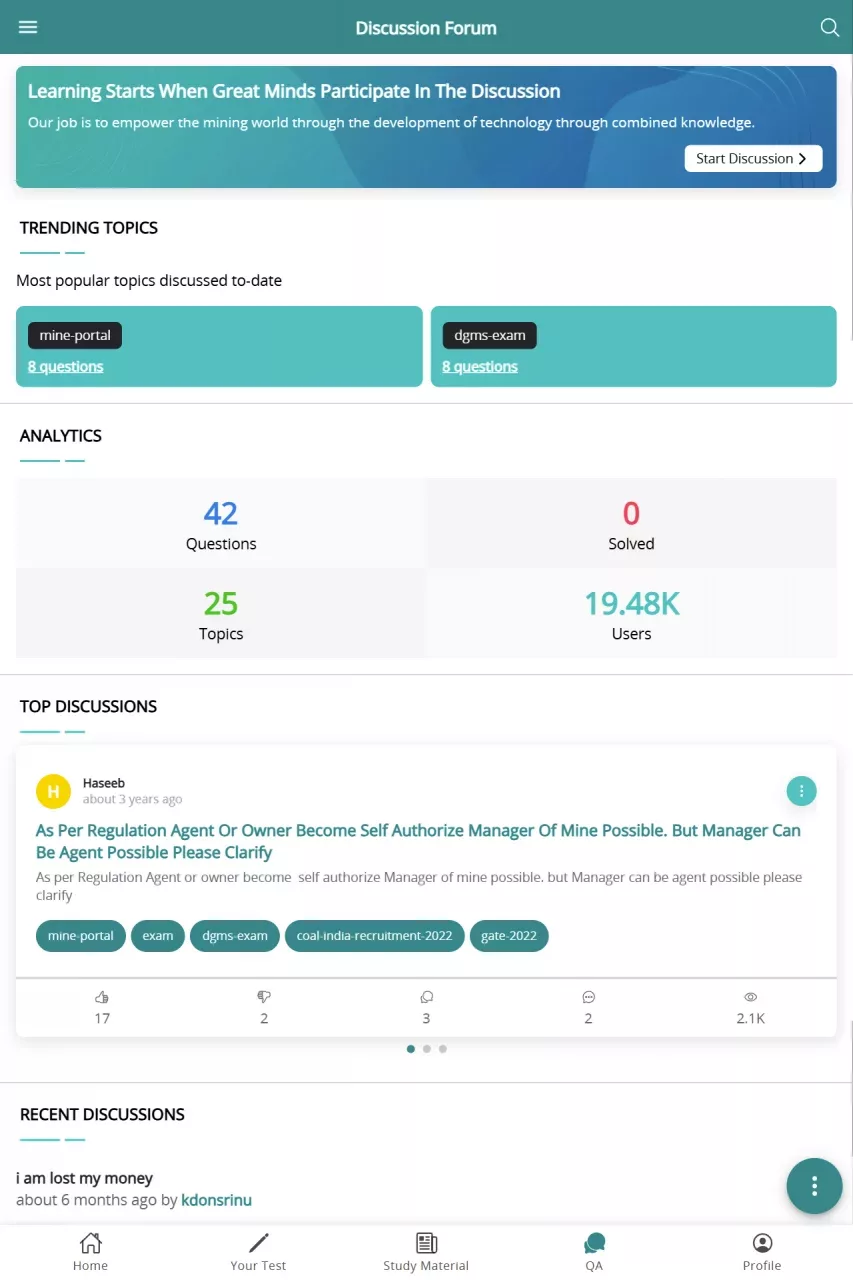Show the third top discussion slide dot
853x1280 pixels.
443,1049
